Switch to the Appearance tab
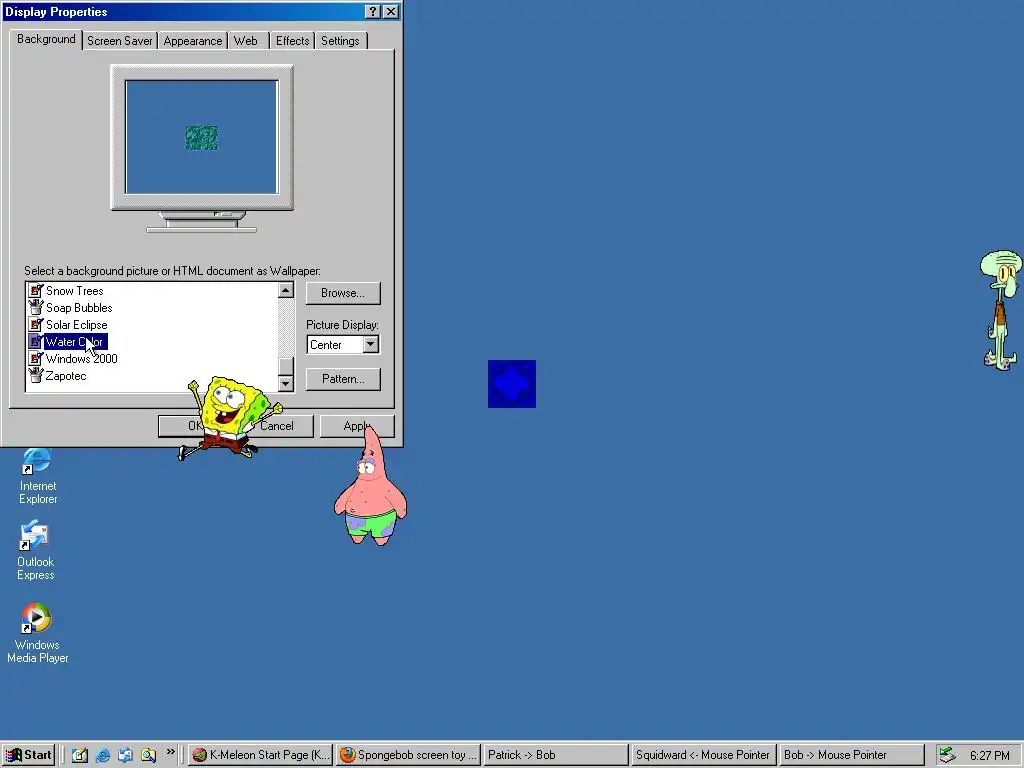 193,40
